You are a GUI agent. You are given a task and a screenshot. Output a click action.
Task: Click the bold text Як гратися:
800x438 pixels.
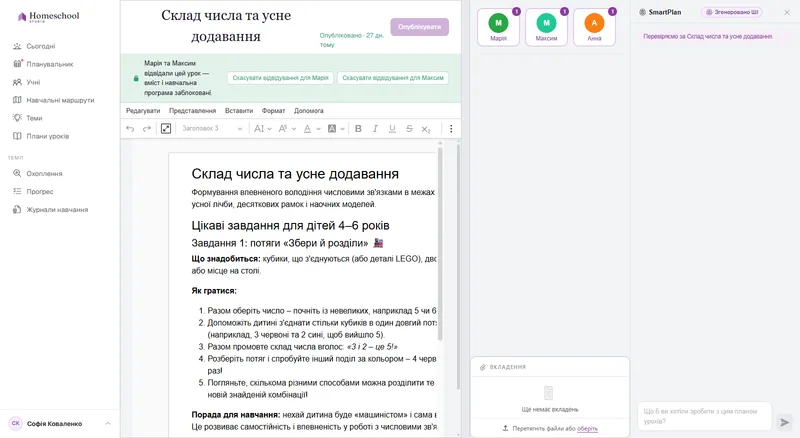click(x=214, y=291)
